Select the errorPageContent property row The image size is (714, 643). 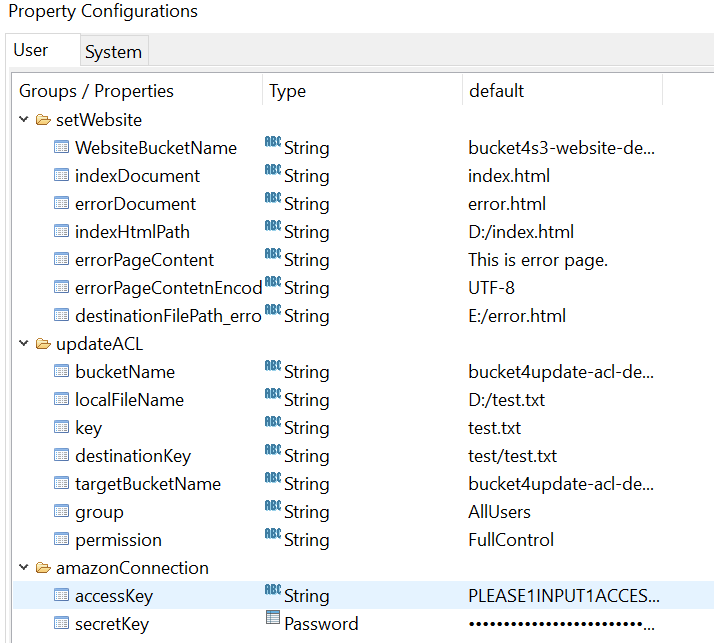(144, 260)
